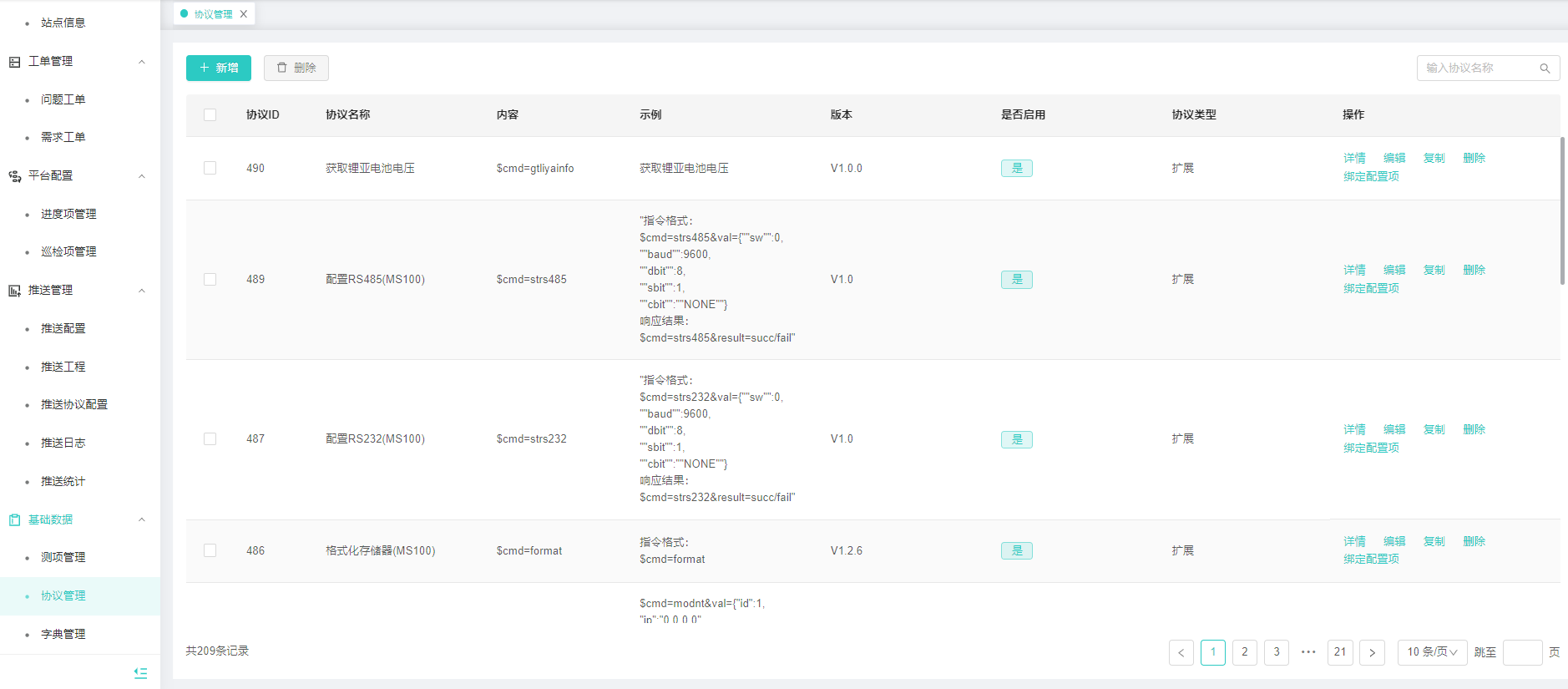1568x689 pixels.
Task: Select all rows via header checkbox
Action: click(210, 115)
